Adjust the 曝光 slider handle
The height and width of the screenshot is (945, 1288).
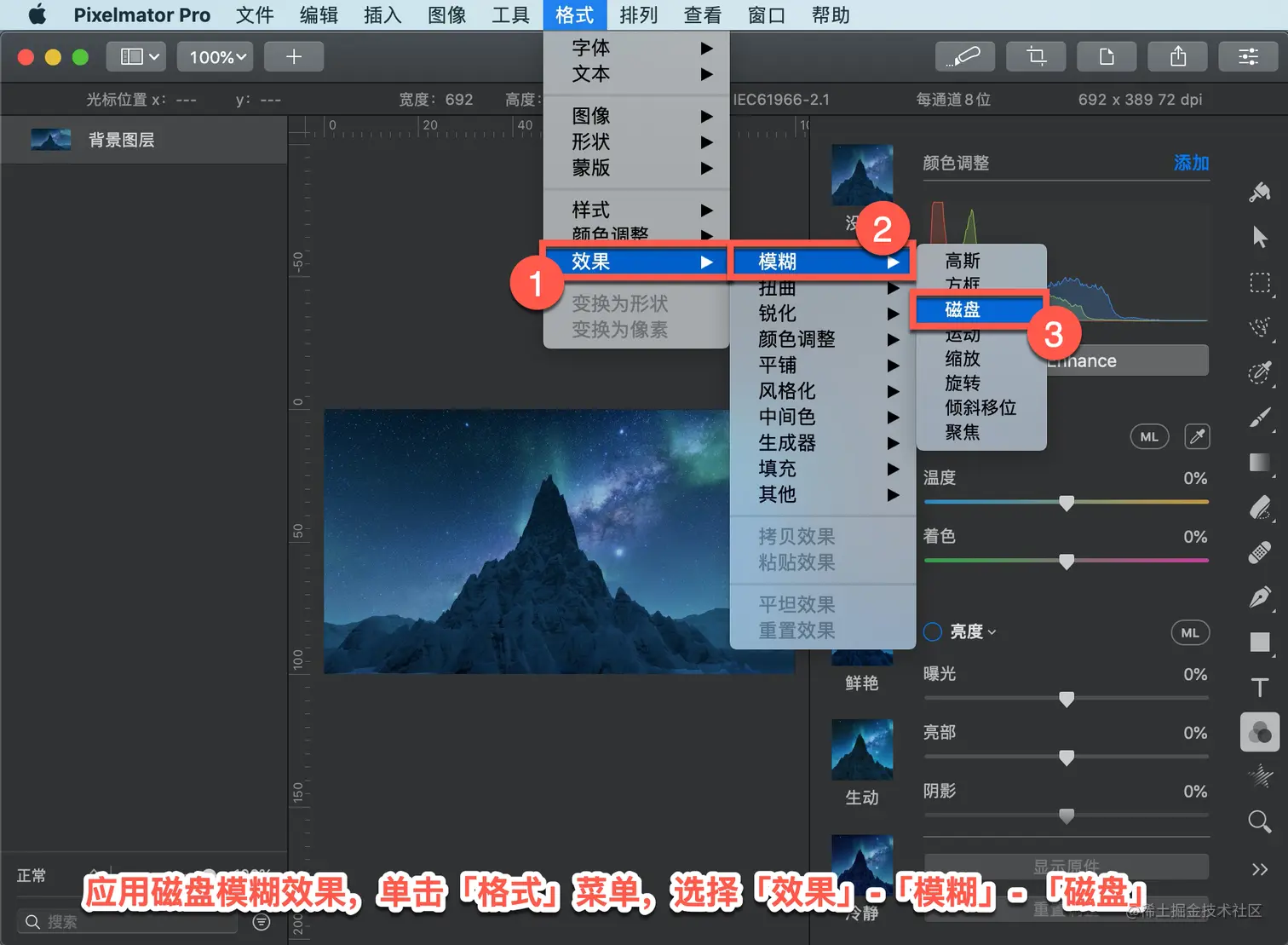(1067, 699)
